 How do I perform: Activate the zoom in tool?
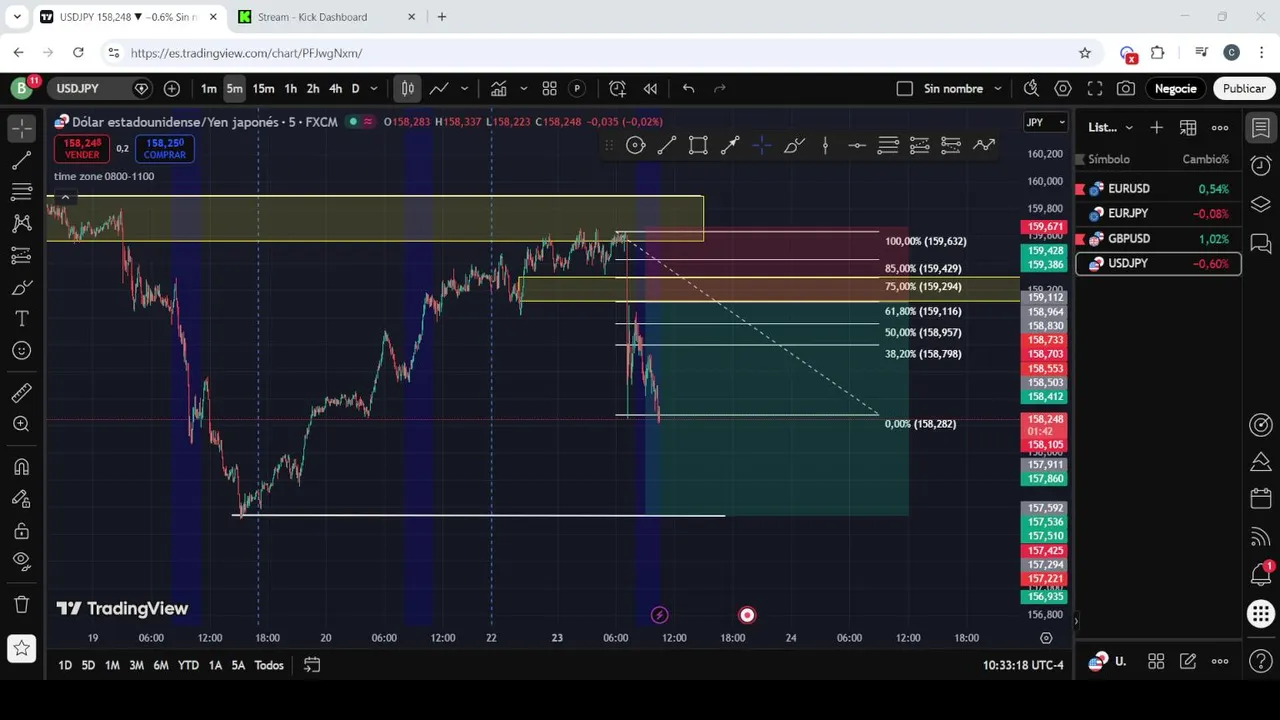pos(21,425)
